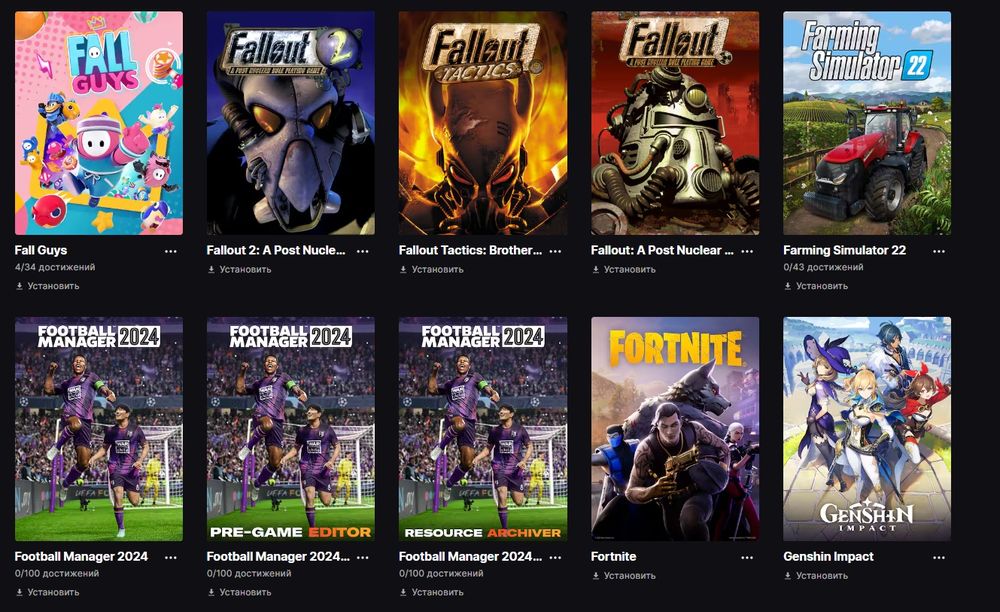Expand options for Football Manager 2024 Pre-Game Editor
This screenshot has height=612, width=1000.
click(363, 557)
